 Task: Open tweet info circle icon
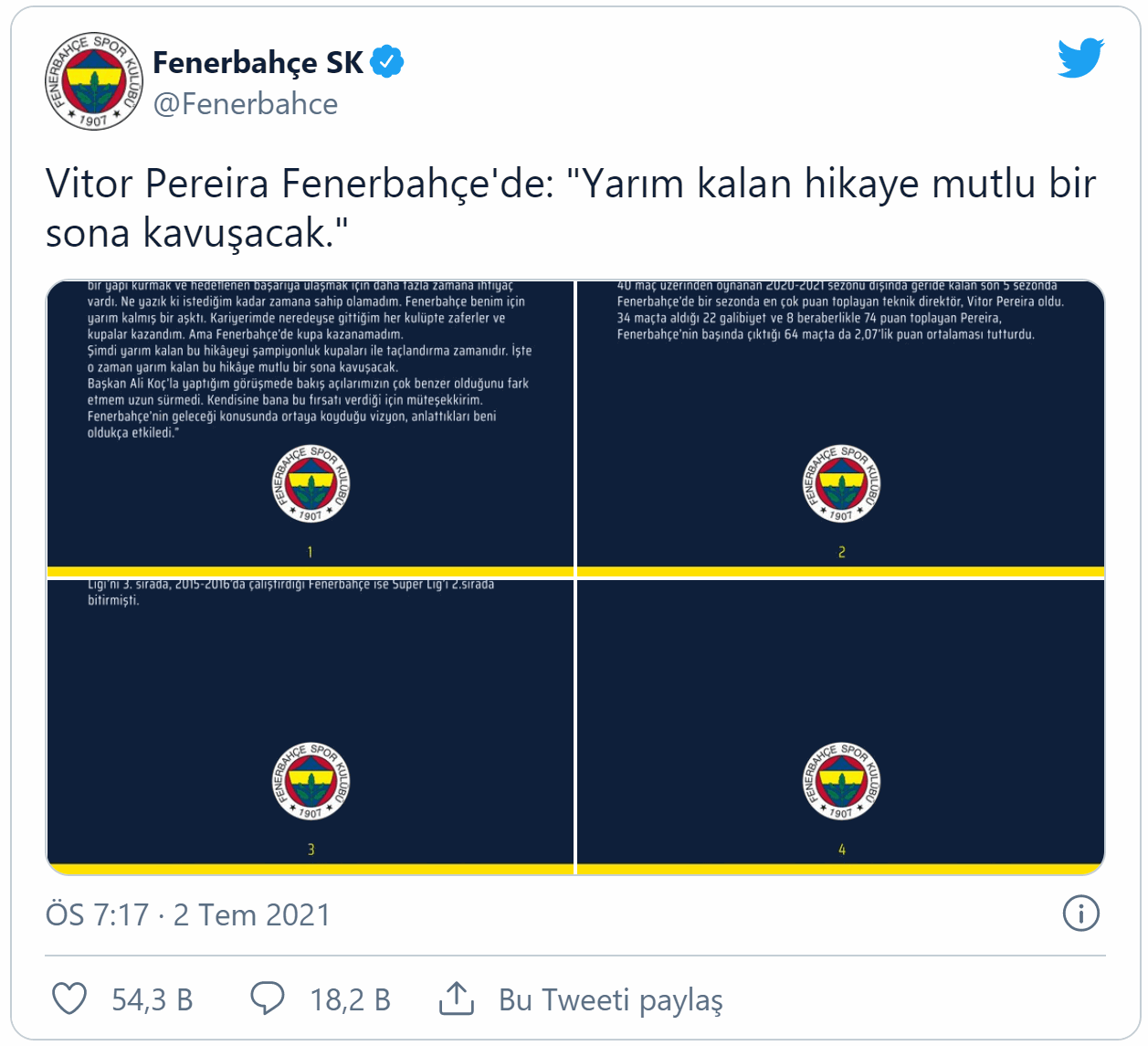pyautogui.click(x=1081, y=914)
